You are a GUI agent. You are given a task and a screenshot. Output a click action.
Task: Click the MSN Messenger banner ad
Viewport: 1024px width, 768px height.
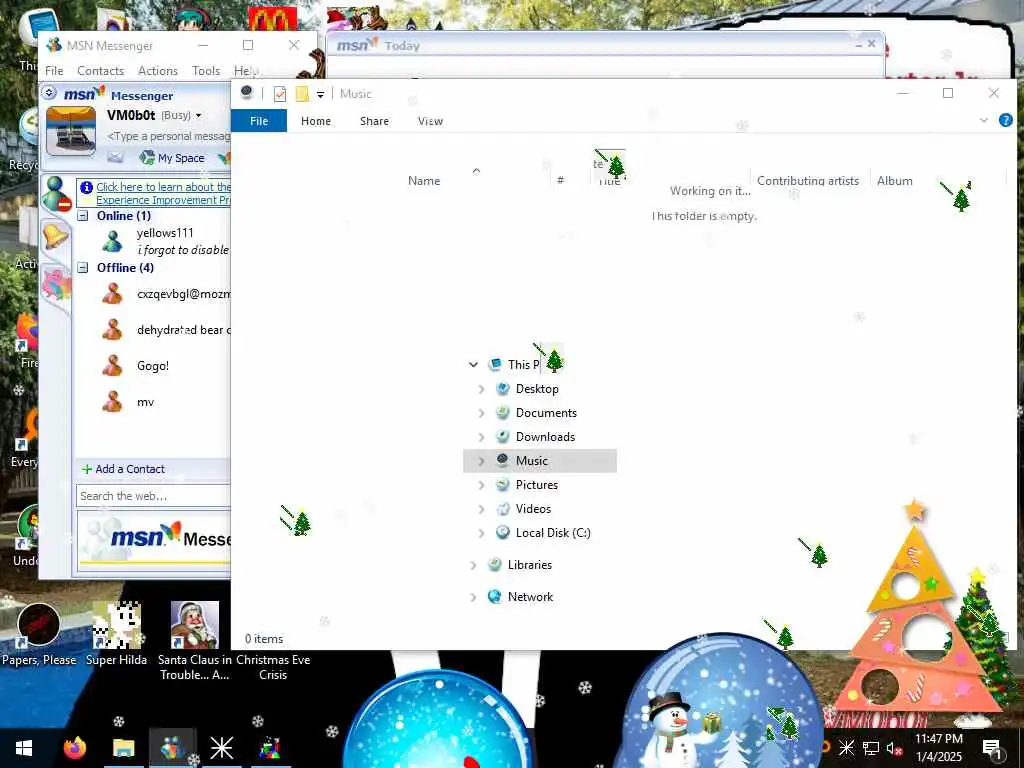(x=154, y=539)
